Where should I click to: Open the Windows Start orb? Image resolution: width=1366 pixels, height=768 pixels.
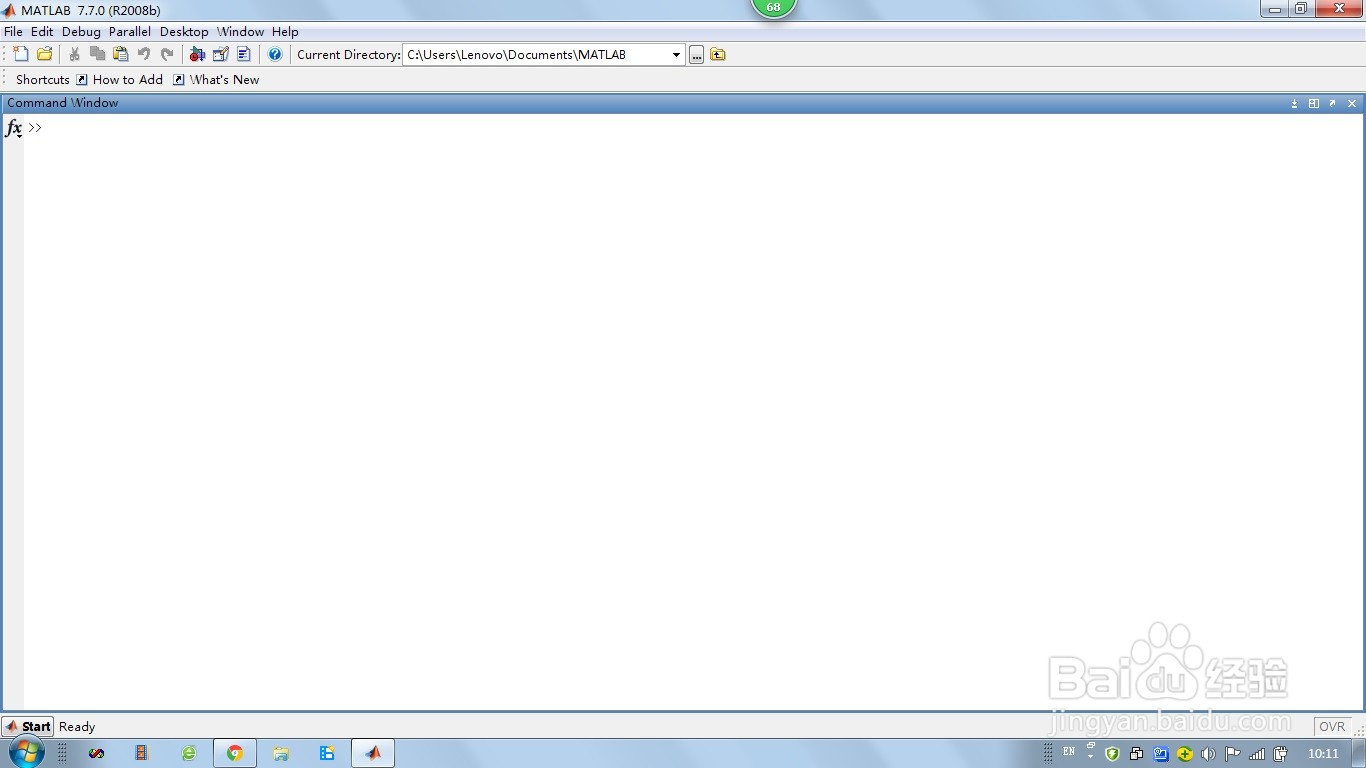tap(27, 753)
